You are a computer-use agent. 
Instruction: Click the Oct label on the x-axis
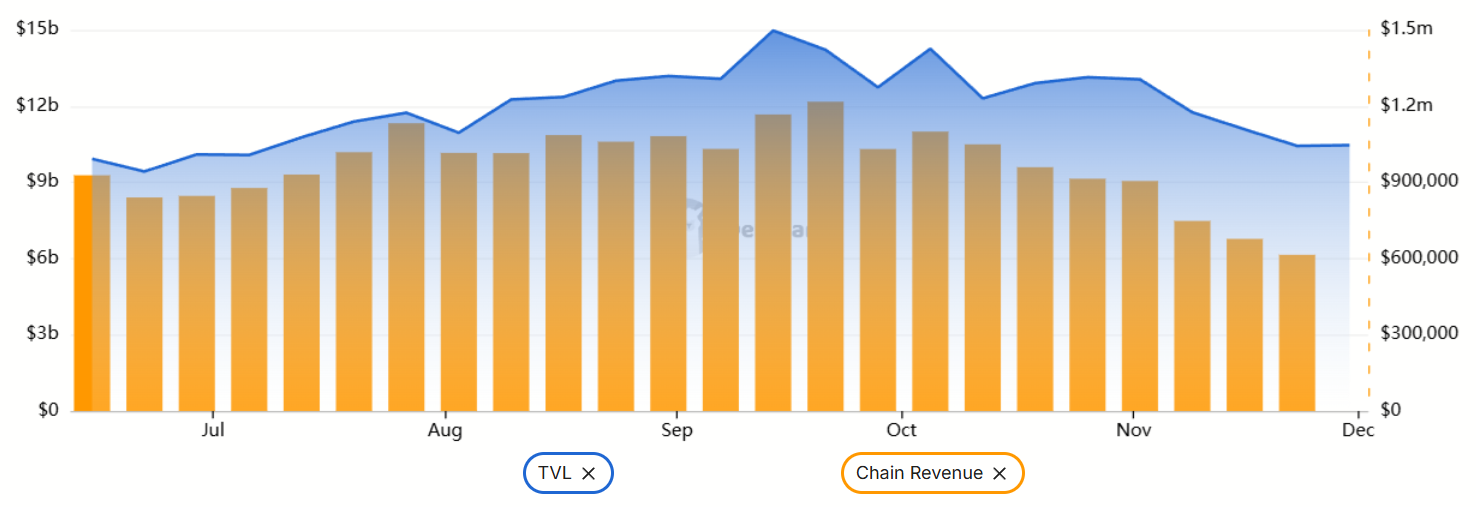point(901,430)
